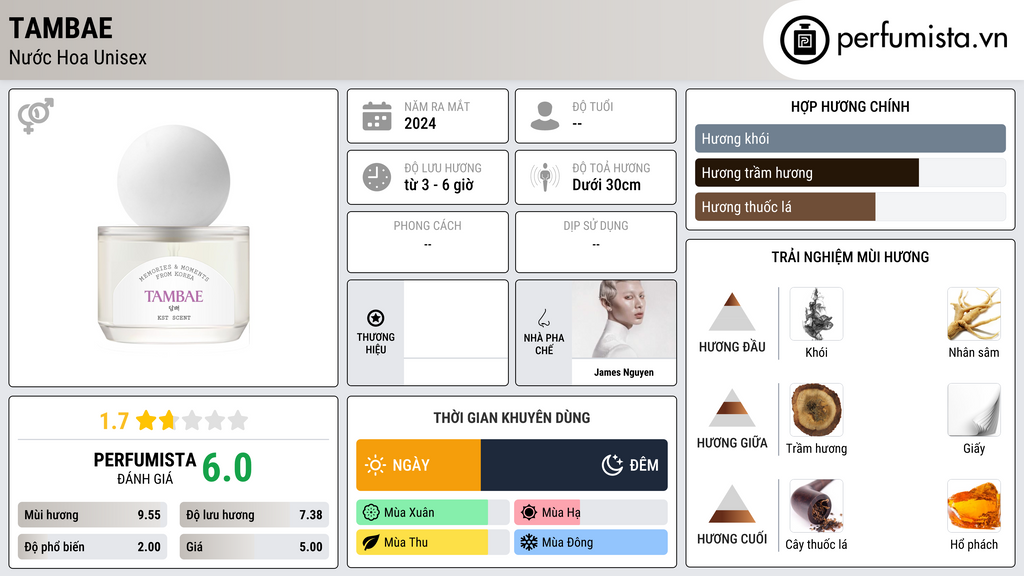Click the star badge Thương hiệu icon
The width and height of the screenshot is (1024, 576).
(376, 318)
